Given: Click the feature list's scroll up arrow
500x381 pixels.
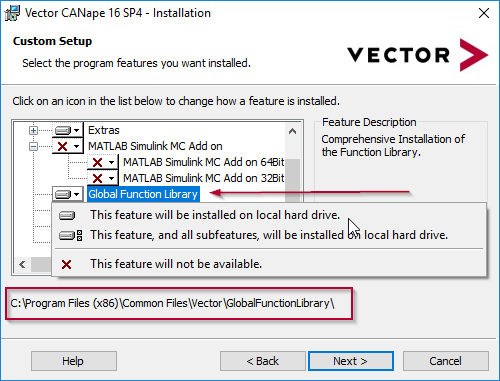Looking at the screenshot, I should coord(292,131).
